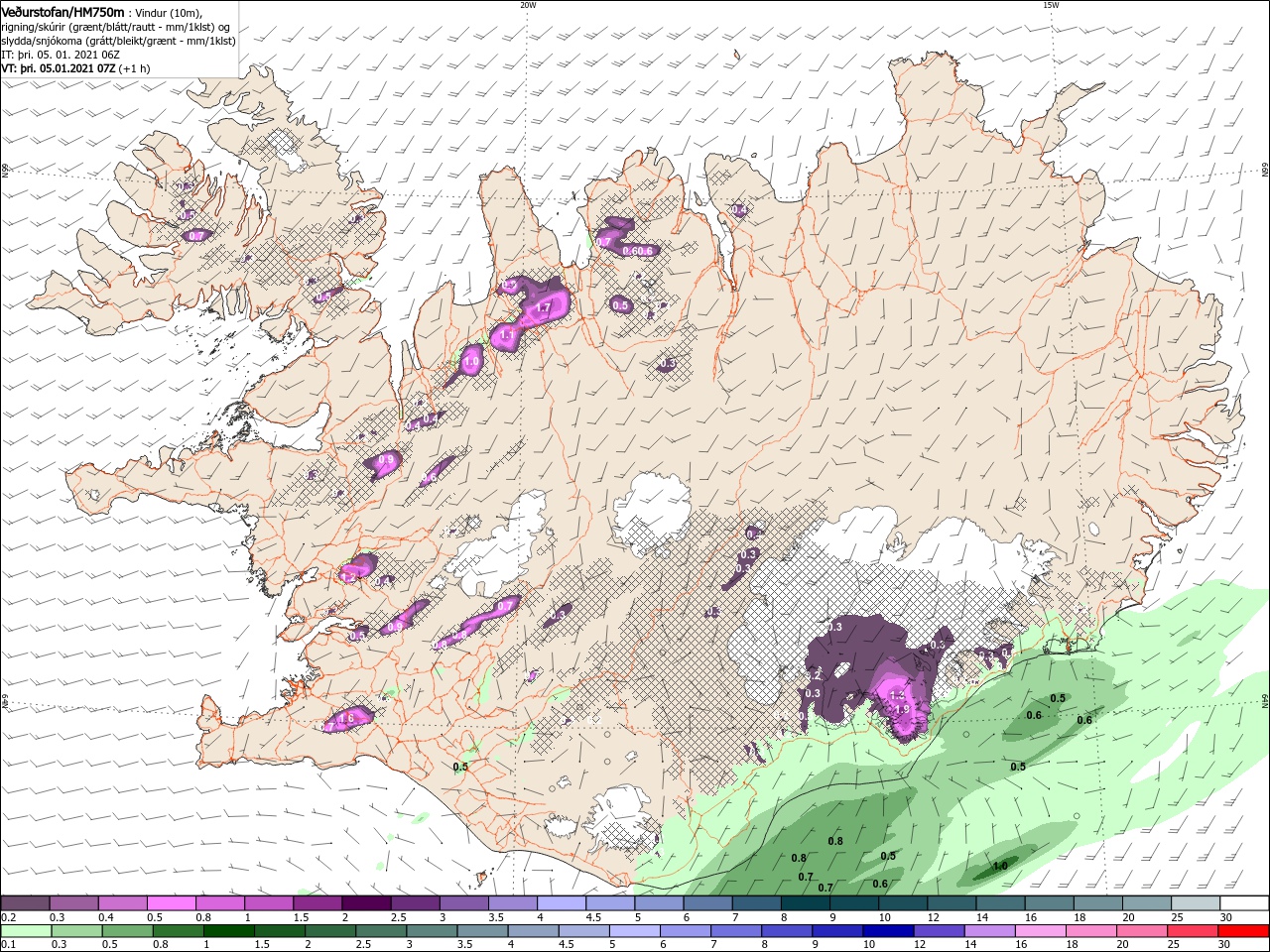Screen dimensions: 1270x952
Task: Pick the top-row legend swatch between 12 and 14
Action: [952, 903]
